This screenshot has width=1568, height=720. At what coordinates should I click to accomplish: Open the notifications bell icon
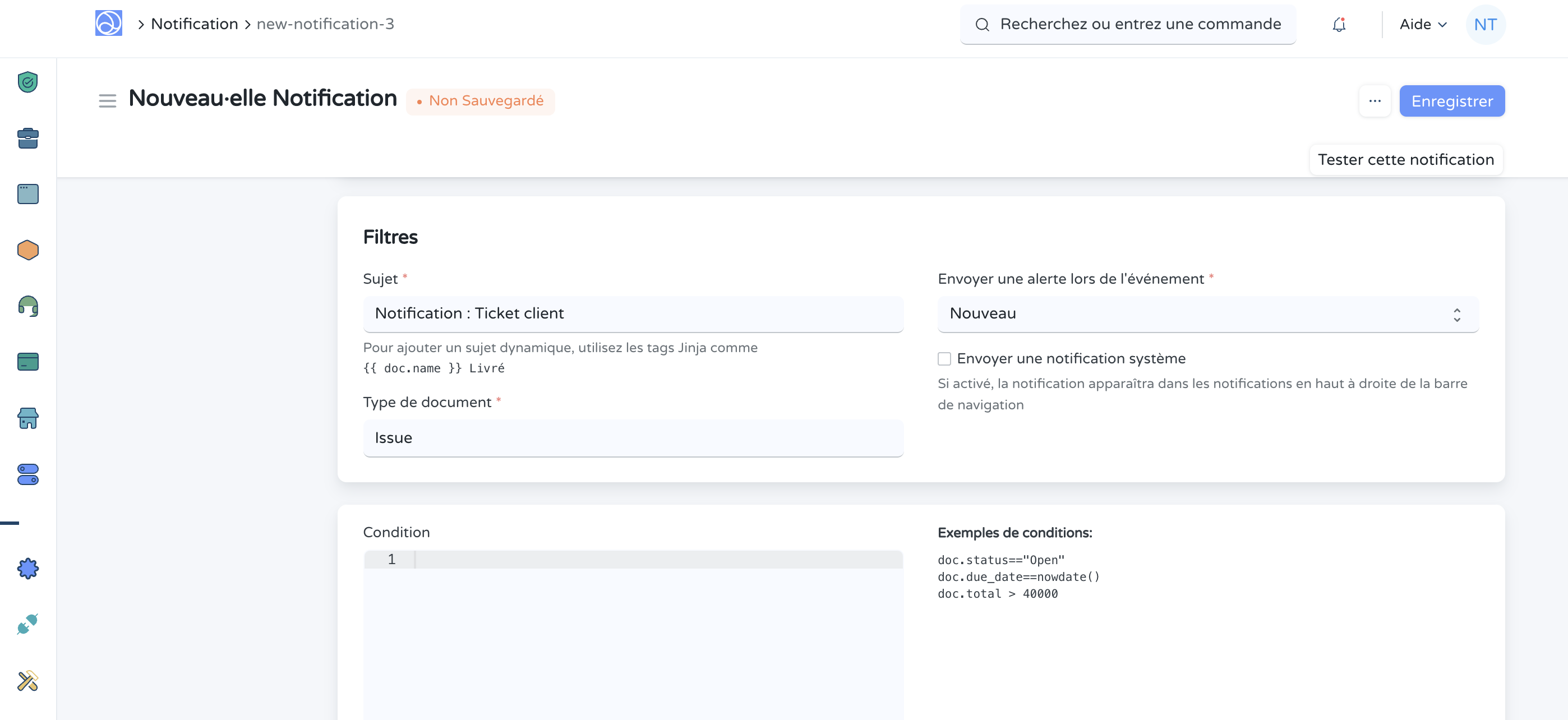click(1339, 24)
